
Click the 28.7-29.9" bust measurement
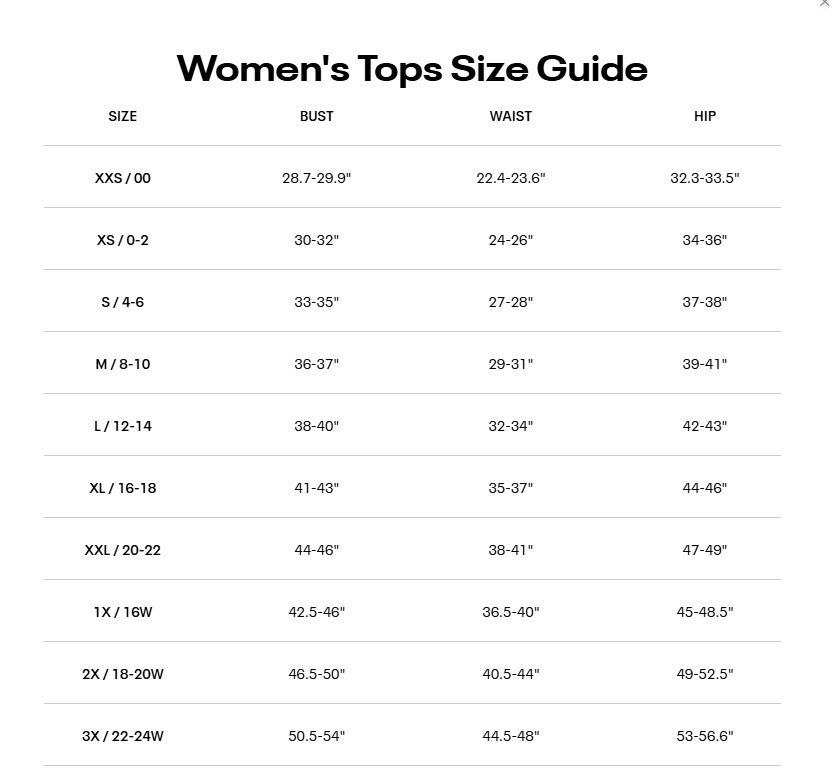[316, 178]
